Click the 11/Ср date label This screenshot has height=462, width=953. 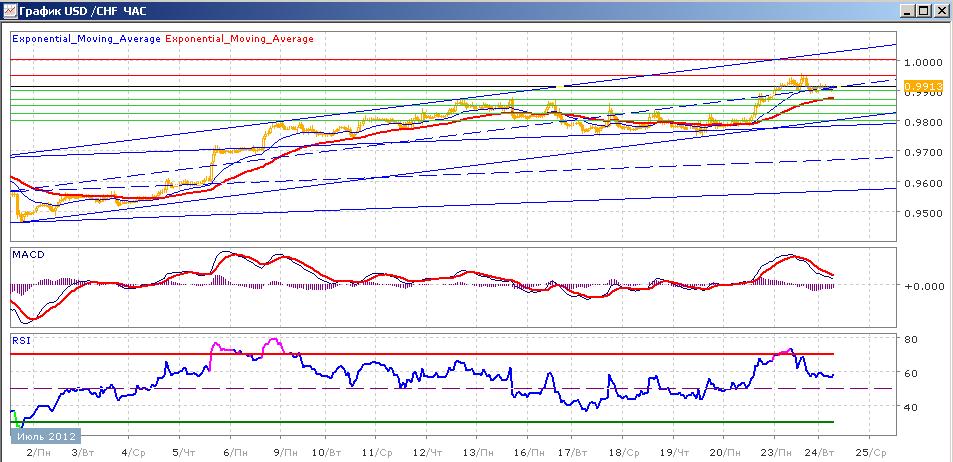click(x=375, y=453)
